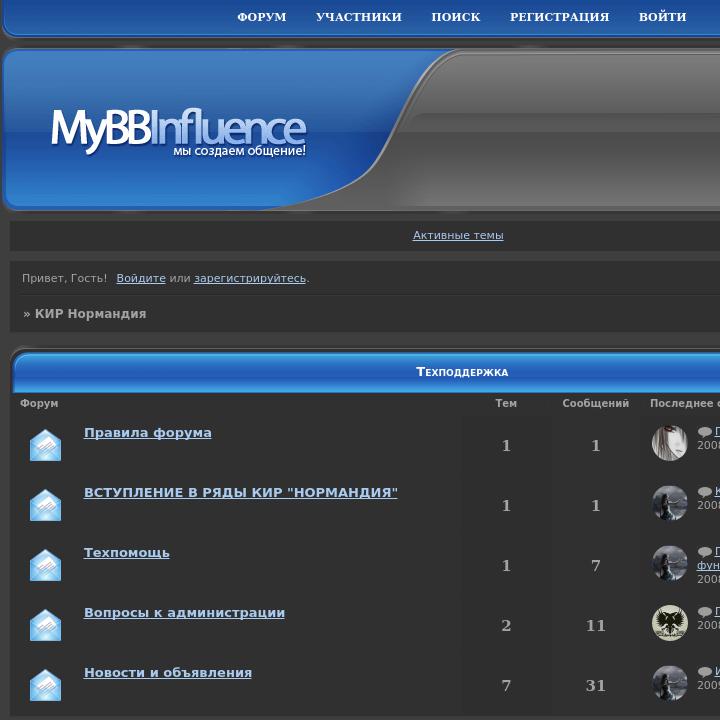Click the envelope icon beside Техпомощь
The height and width of the screenshot is (720, 720).
[x=45, y=565]
